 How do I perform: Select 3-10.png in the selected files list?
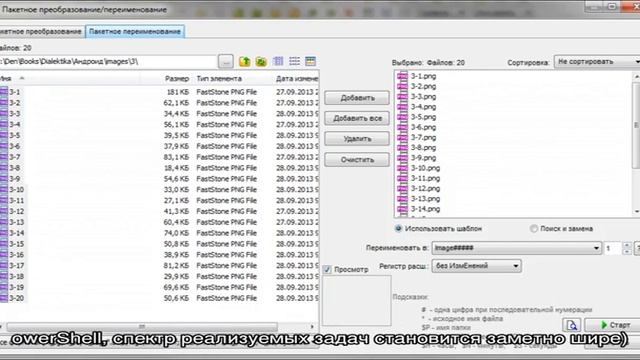[x=425, y=168]
